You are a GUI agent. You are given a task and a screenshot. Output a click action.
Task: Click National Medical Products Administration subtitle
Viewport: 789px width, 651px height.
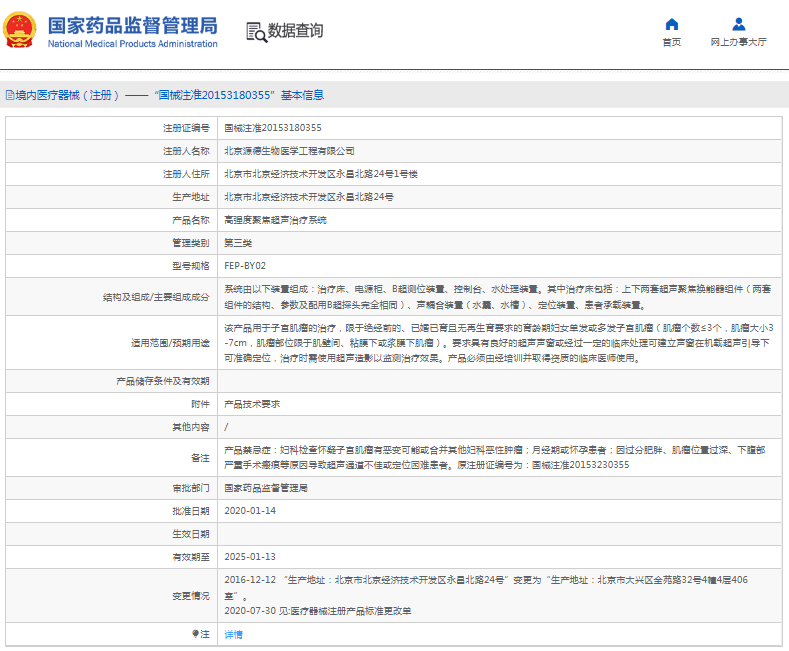pyautogui.click(x=132, y=44)
